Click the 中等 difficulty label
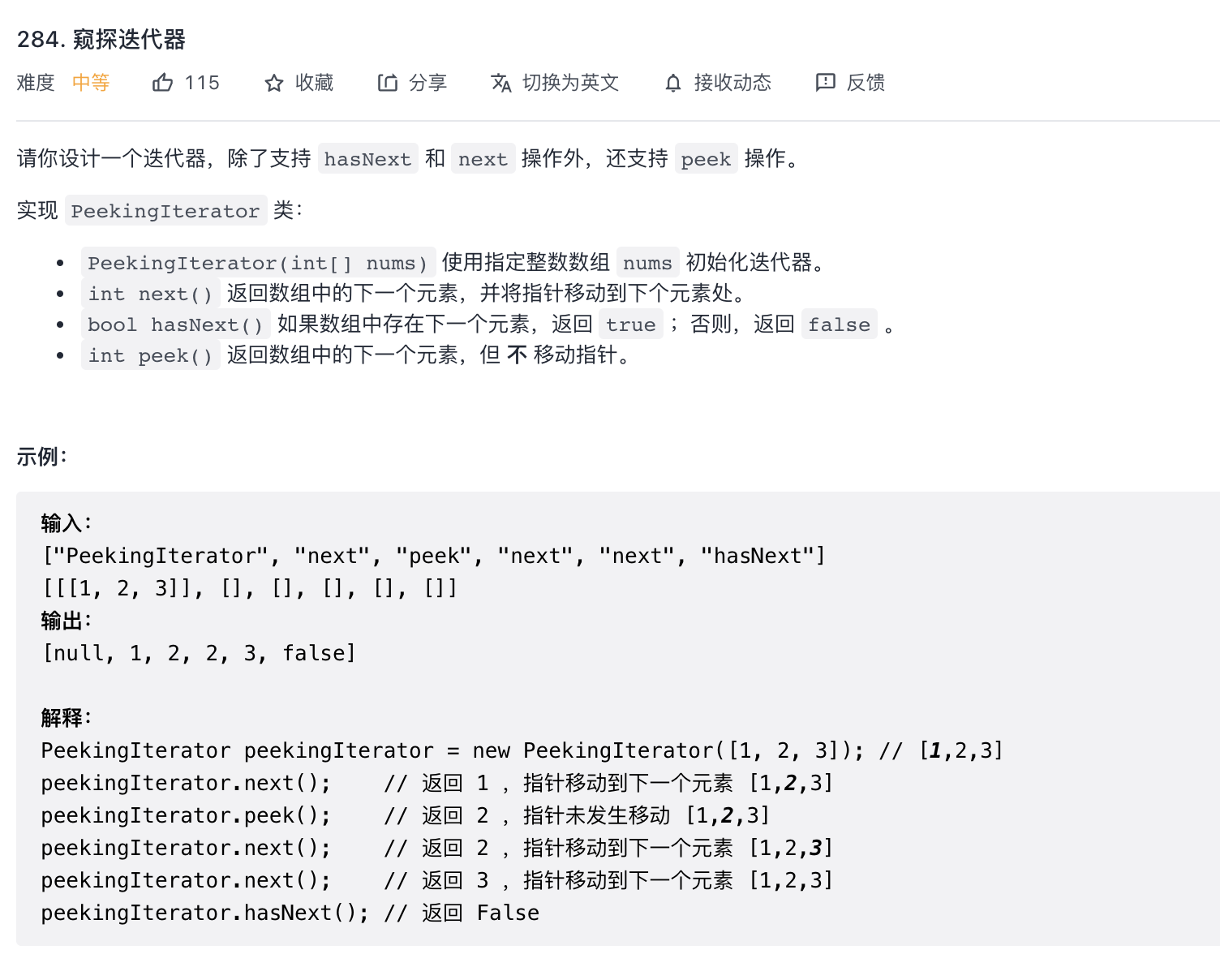Screen dimensions: 1220x980 [91, 83]
